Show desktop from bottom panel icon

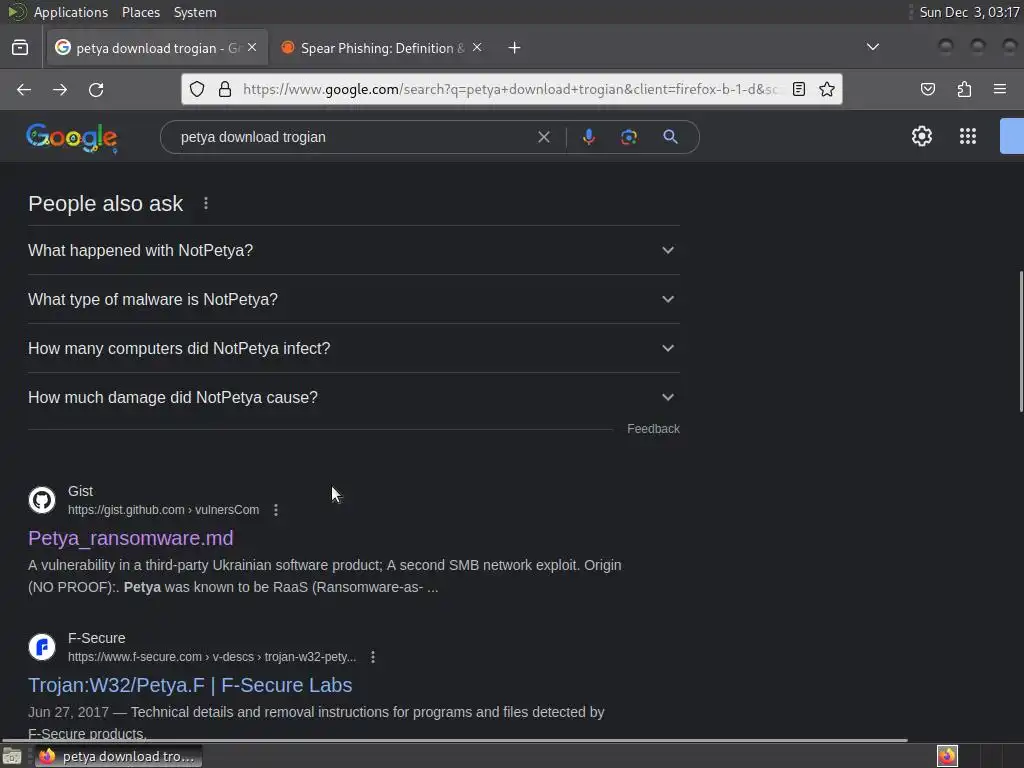[12, 757]
